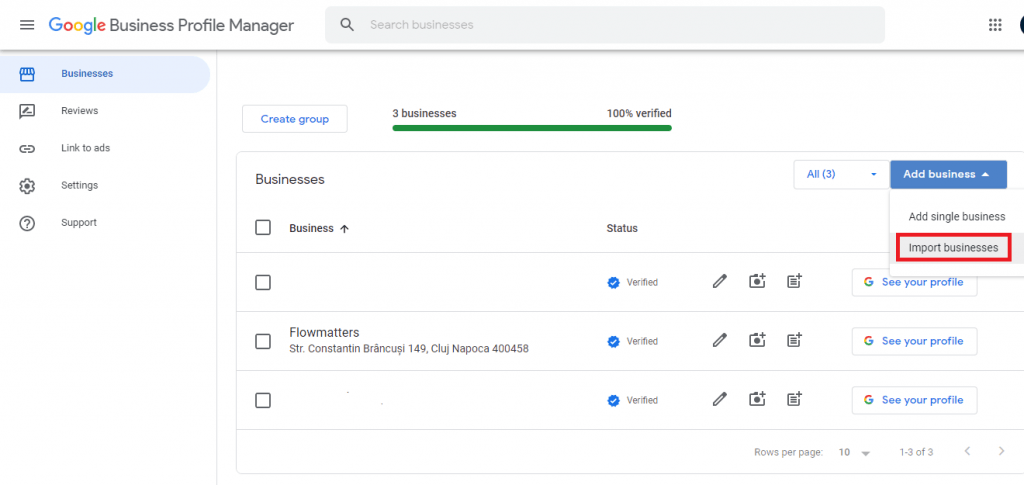Open the Link to ads sidebar item
The image size is (1024, 485).
[x=105, y=148]
